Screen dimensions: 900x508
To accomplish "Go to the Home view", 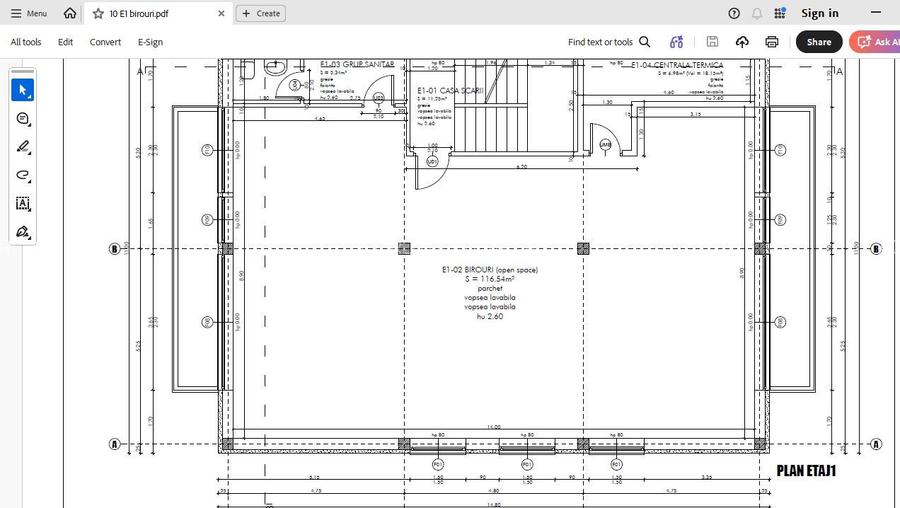I will coord(69,13).
